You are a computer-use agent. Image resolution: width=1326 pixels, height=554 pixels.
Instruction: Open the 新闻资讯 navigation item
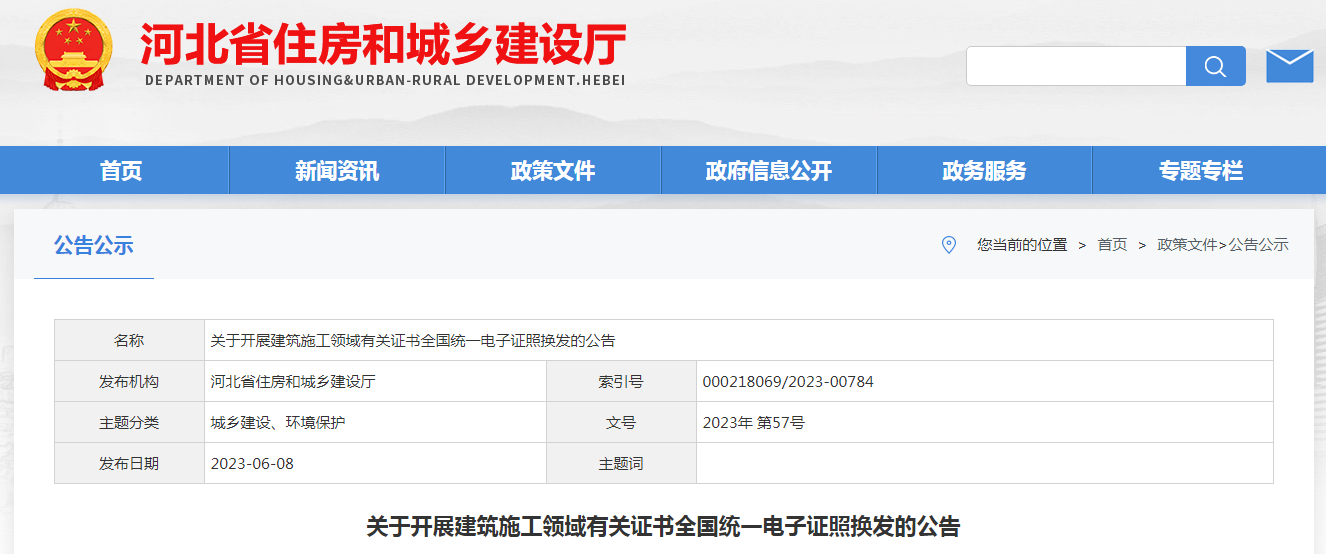(x=337, y=171)
